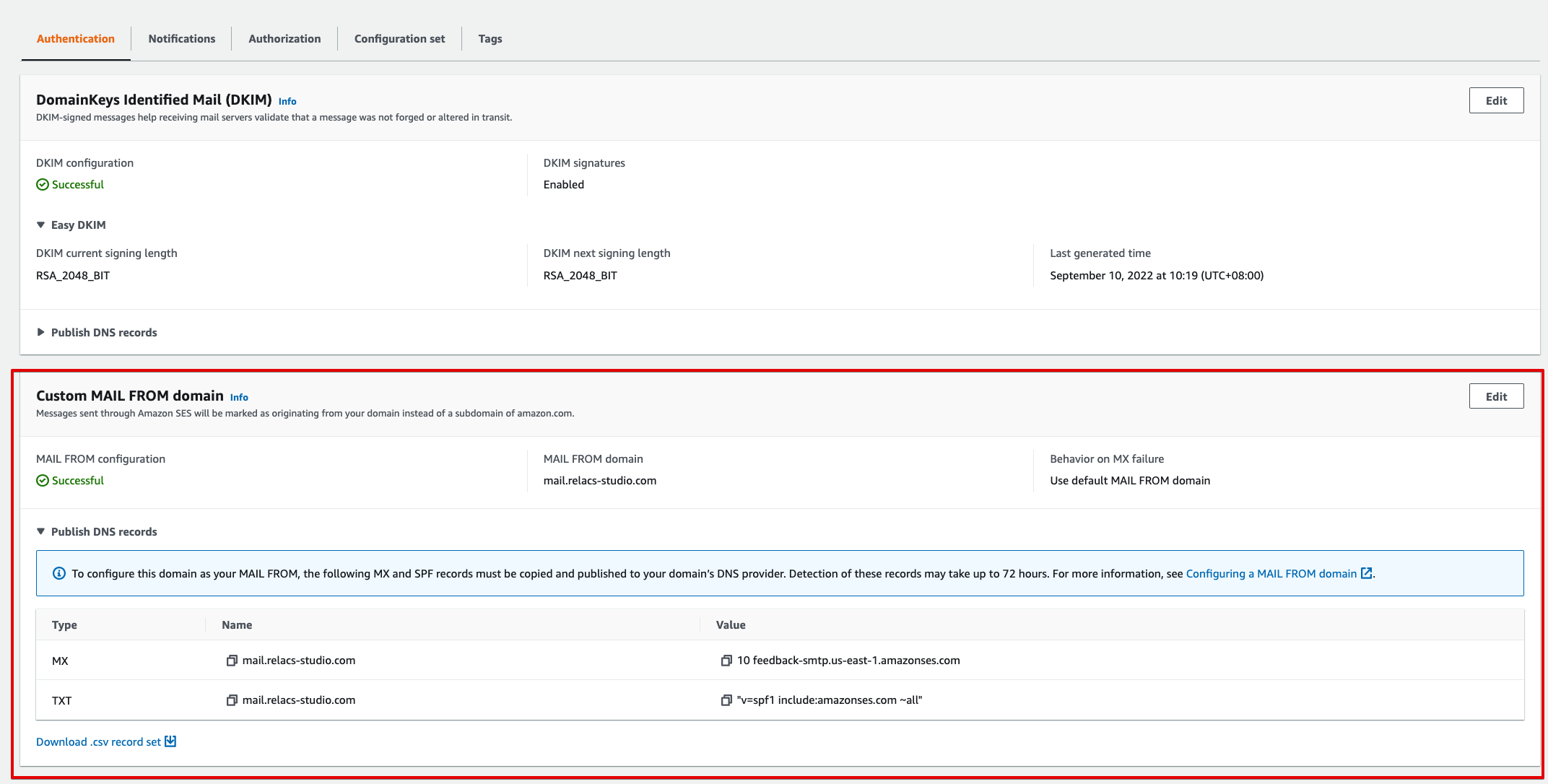Go to the Tags tab
The height and width of the screenshot is (784, 1548).
pos(490,39)
